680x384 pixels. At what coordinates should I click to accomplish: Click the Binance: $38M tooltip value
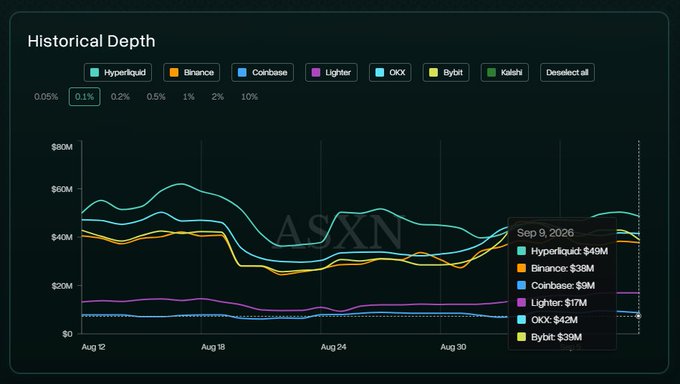click(562, 269)
